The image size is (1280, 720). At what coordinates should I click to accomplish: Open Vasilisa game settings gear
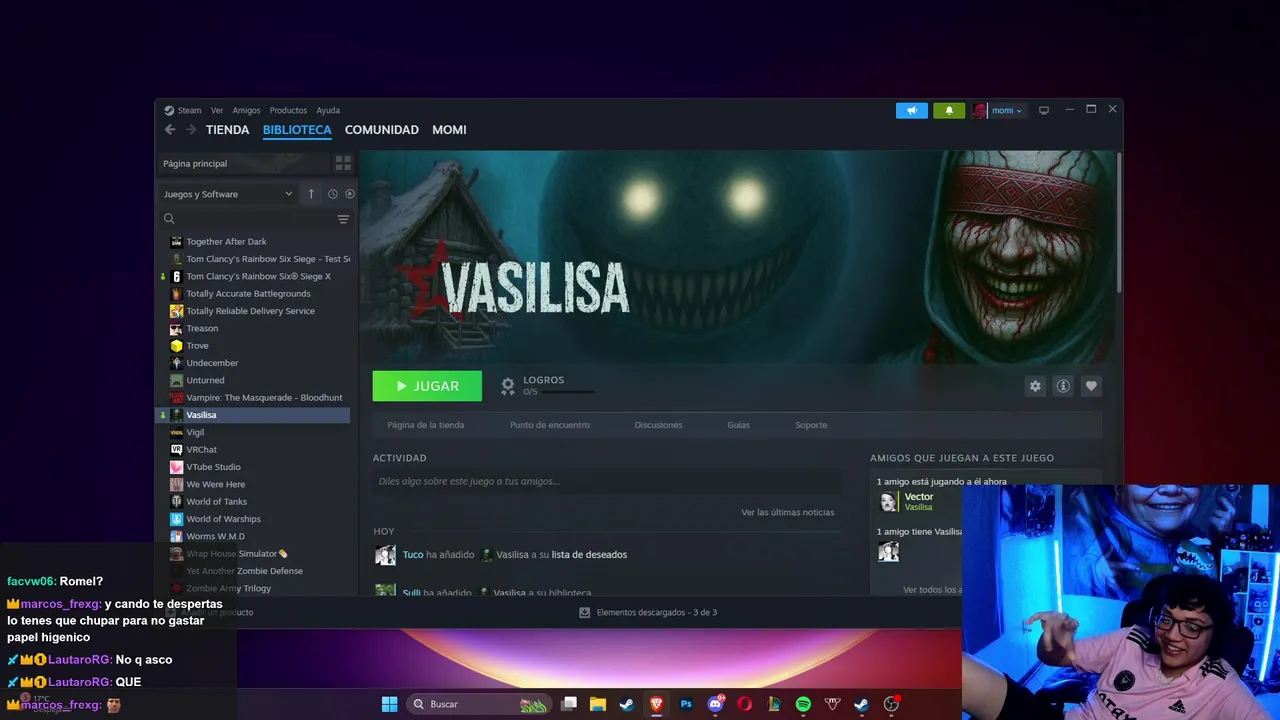(x=1035, y=386)
